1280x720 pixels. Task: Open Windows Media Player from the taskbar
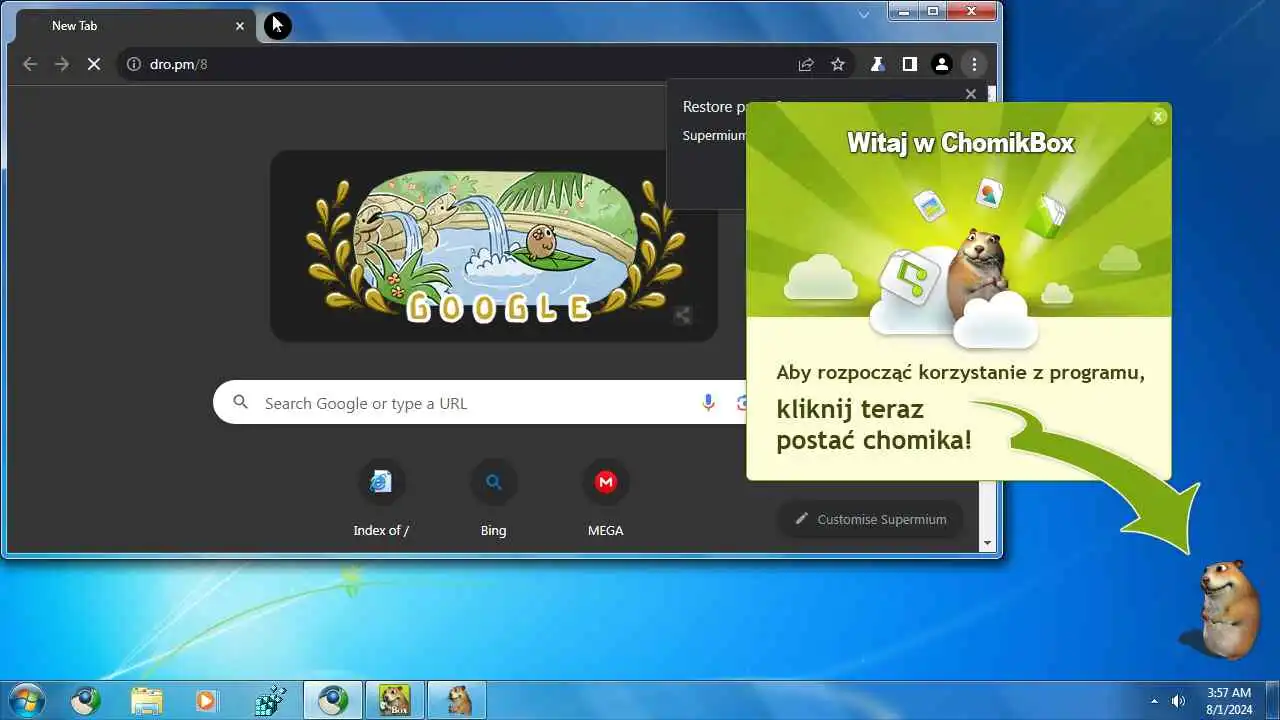(x=206, y=700)
